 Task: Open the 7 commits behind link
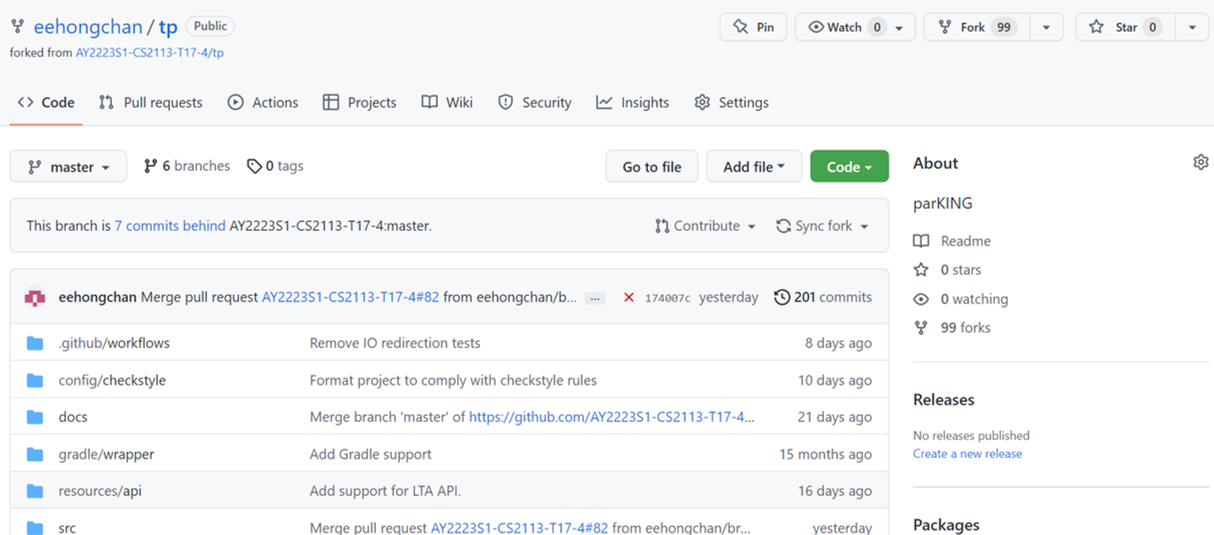click(x=170, y=226)
